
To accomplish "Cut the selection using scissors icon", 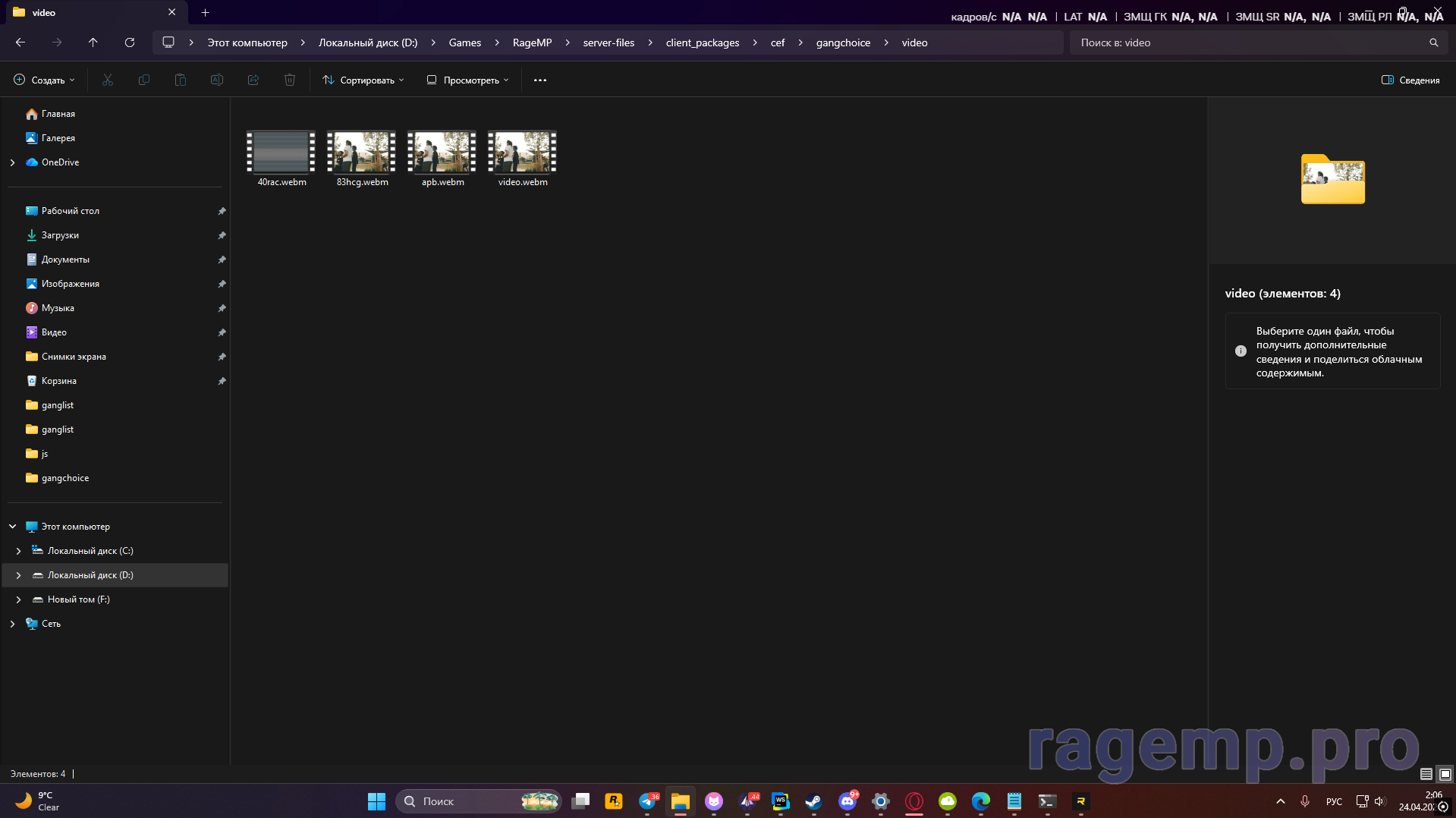I will point(107,80).
